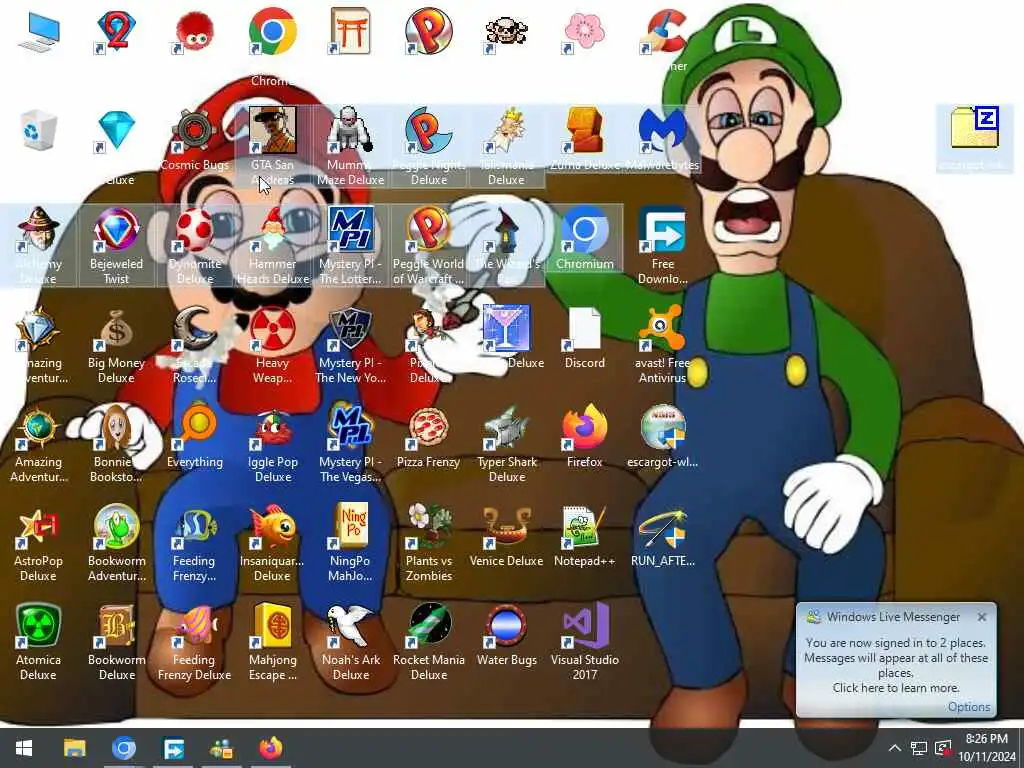Select the escargot-wl installer icon
The height and width of the screenshot is (768, 1024).
pos(662,428)
